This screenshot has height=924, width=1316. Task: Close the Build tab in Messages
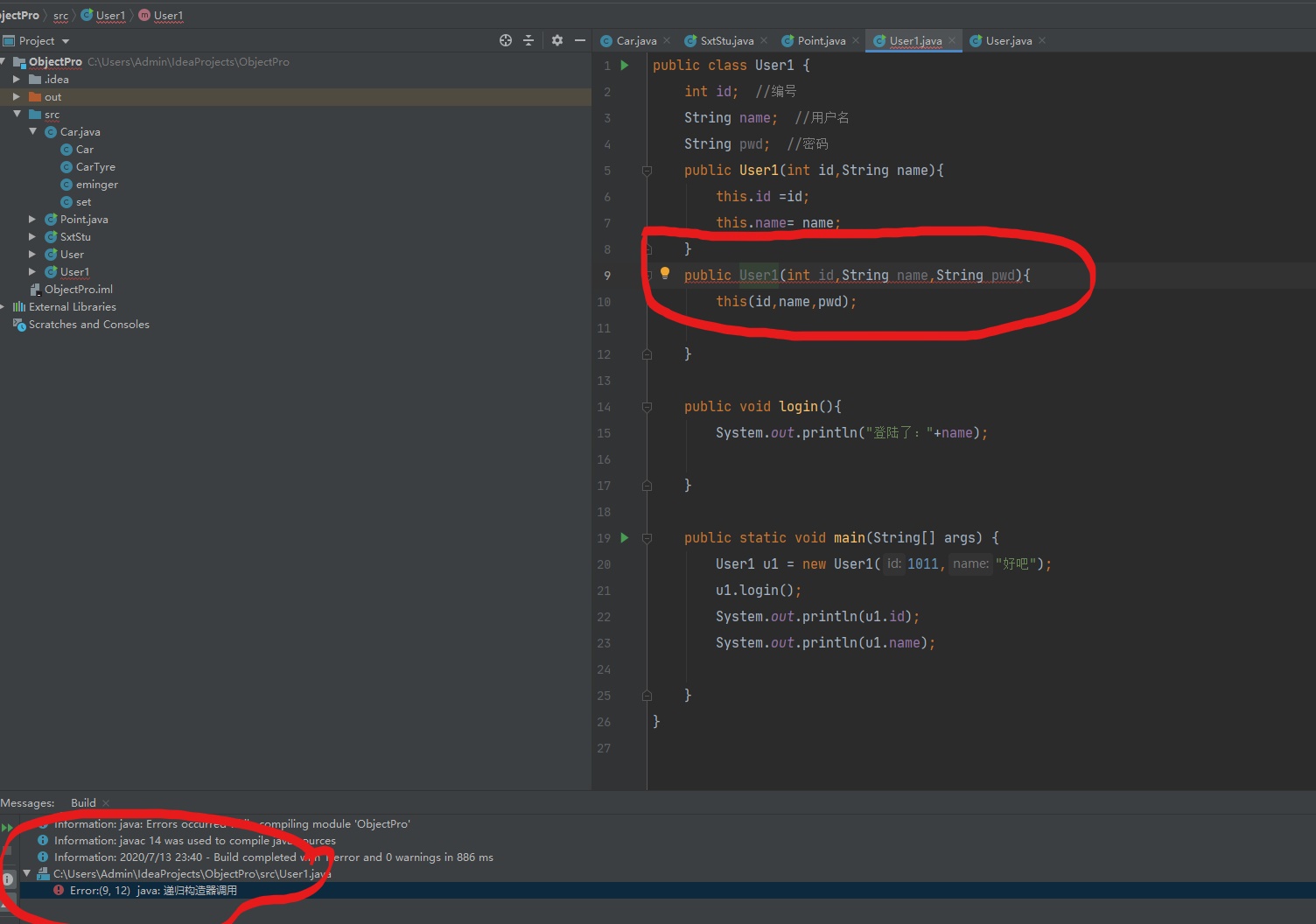coord(106,803)
